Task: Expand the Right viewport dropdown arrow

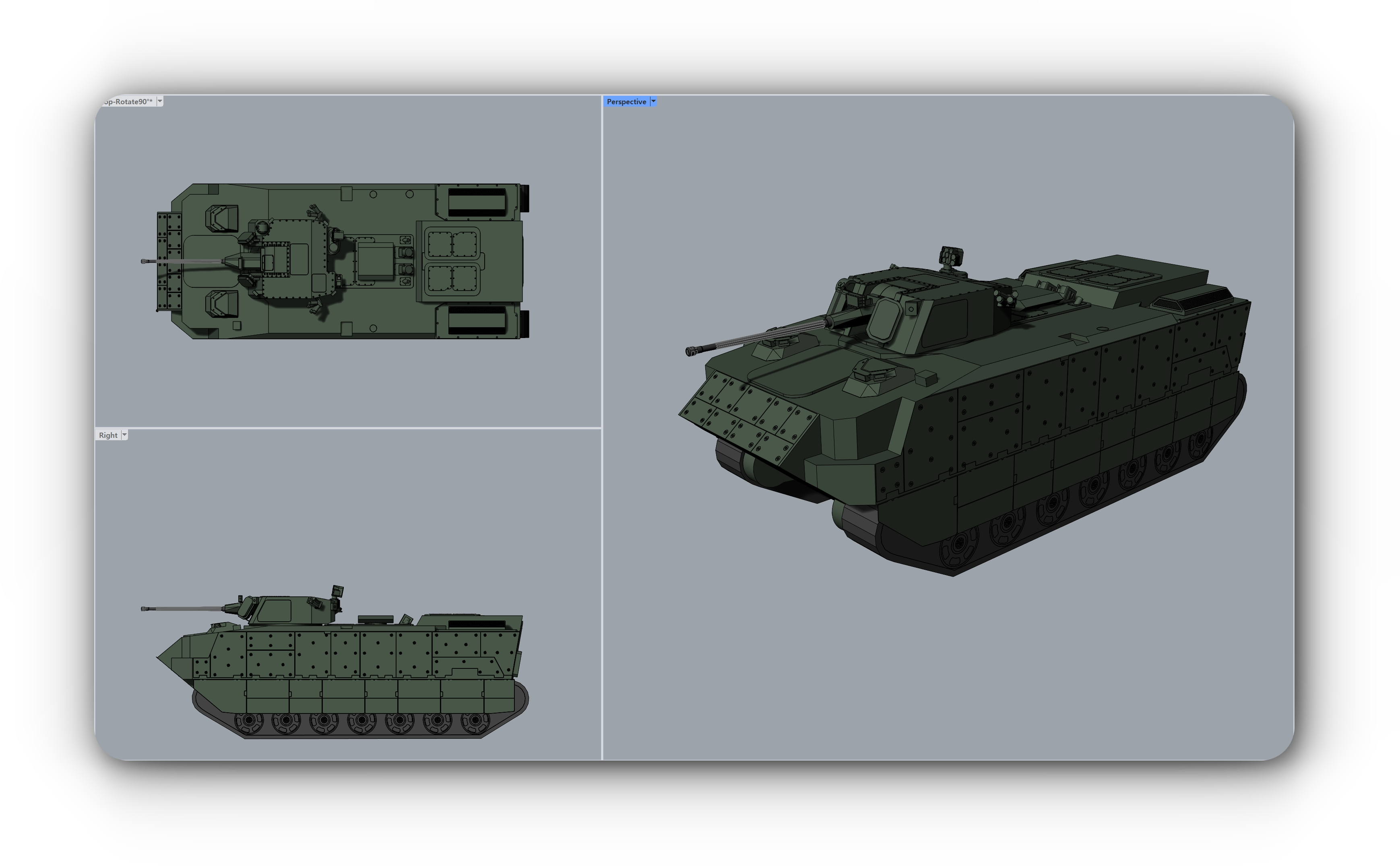Action: [124, 435]
